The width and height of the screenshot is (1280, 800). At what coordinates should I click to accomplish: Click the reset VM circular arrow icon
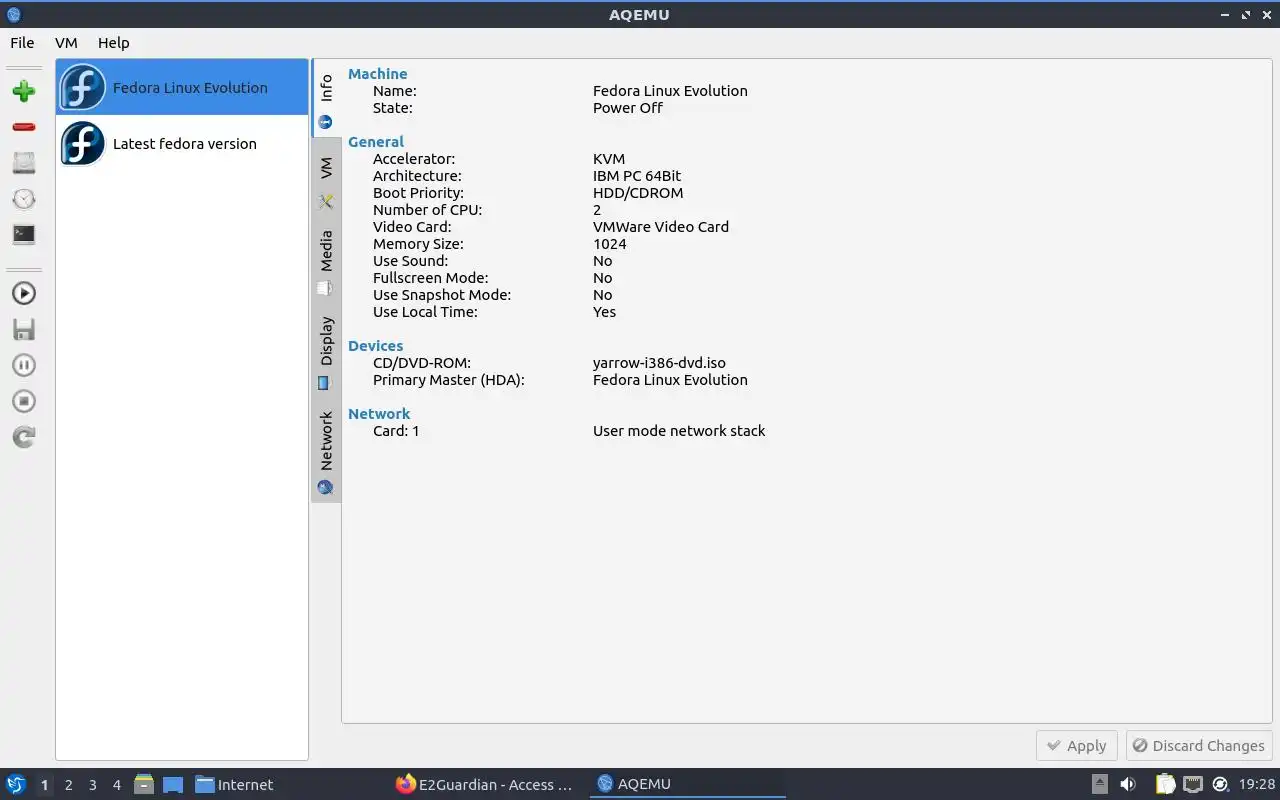24,437
